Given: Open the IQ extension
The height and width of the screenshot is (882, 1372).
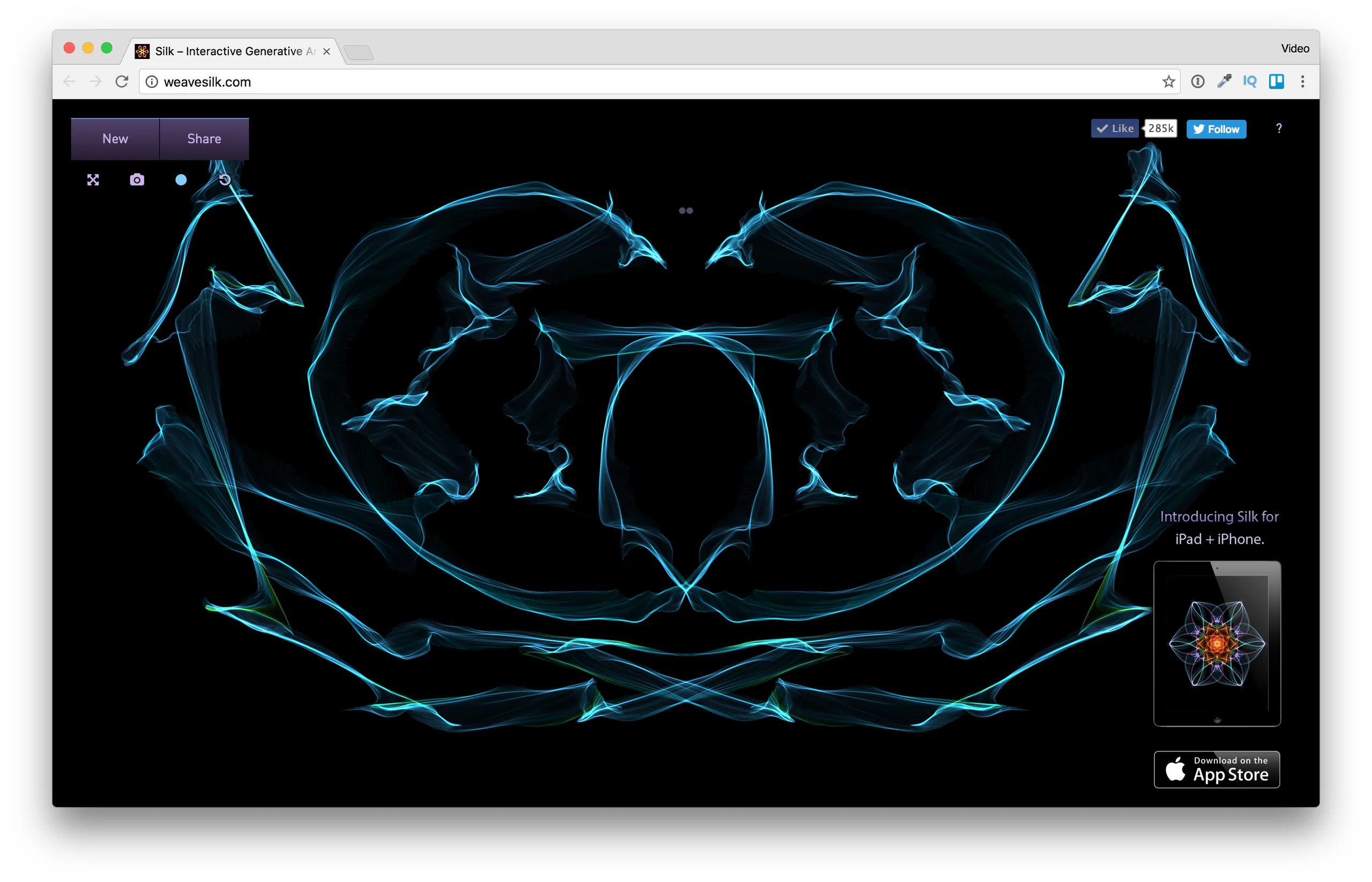Looking at the screenshot, I should (1249, 82).
